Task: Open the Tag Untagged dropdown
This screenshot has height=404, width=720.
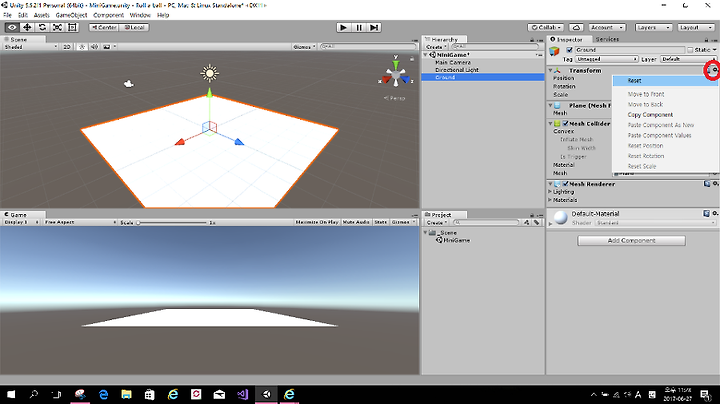Action: click(607, 59)
